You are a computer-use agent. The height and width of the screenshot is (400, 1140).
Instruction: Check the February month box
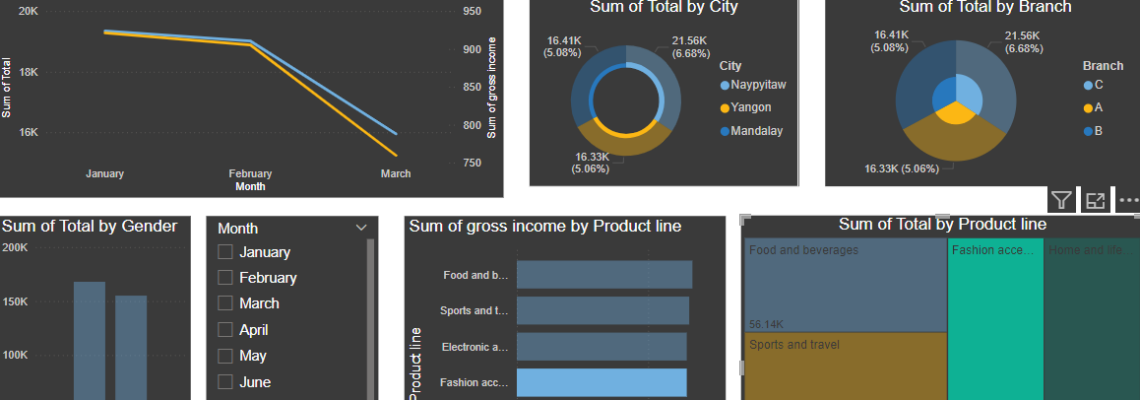pyautogui.click(x=225, y=278)
